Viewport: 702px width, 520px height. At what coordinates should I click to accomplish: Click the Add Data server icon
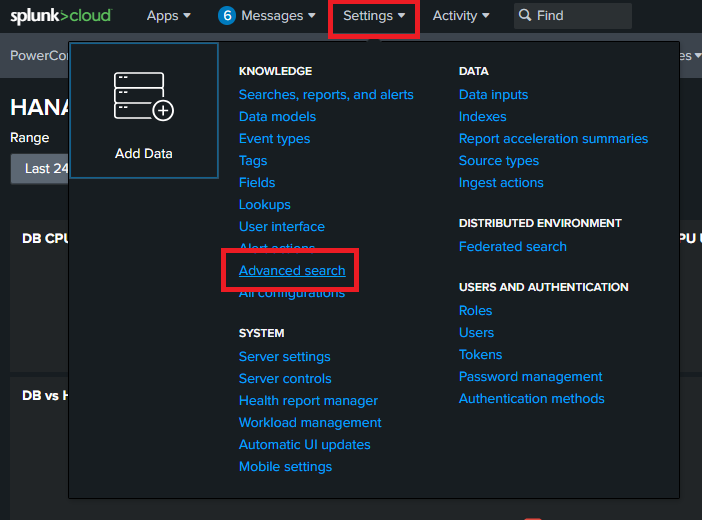point(143,97)
